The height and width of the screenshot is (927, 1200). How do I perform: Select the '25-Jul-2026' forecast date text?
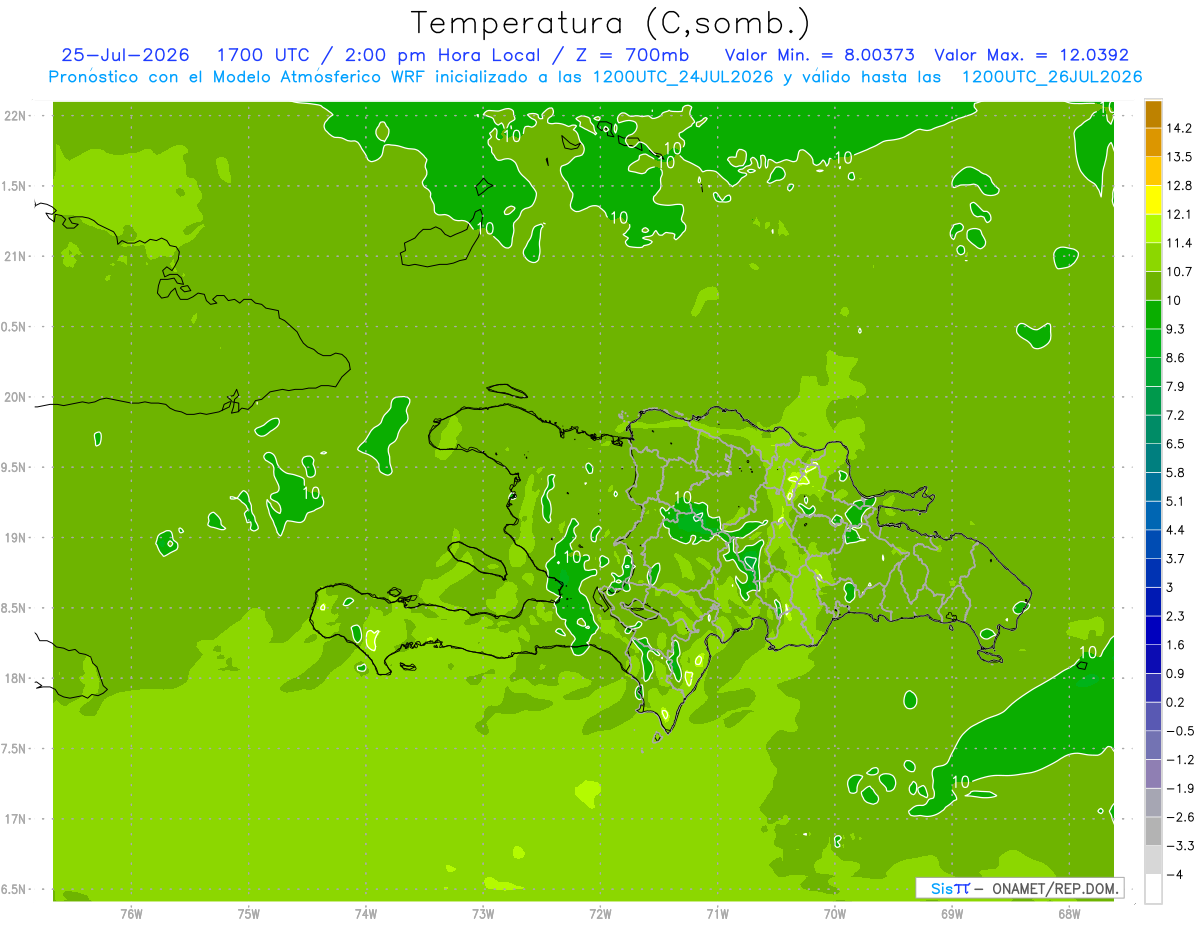[125, 55]
